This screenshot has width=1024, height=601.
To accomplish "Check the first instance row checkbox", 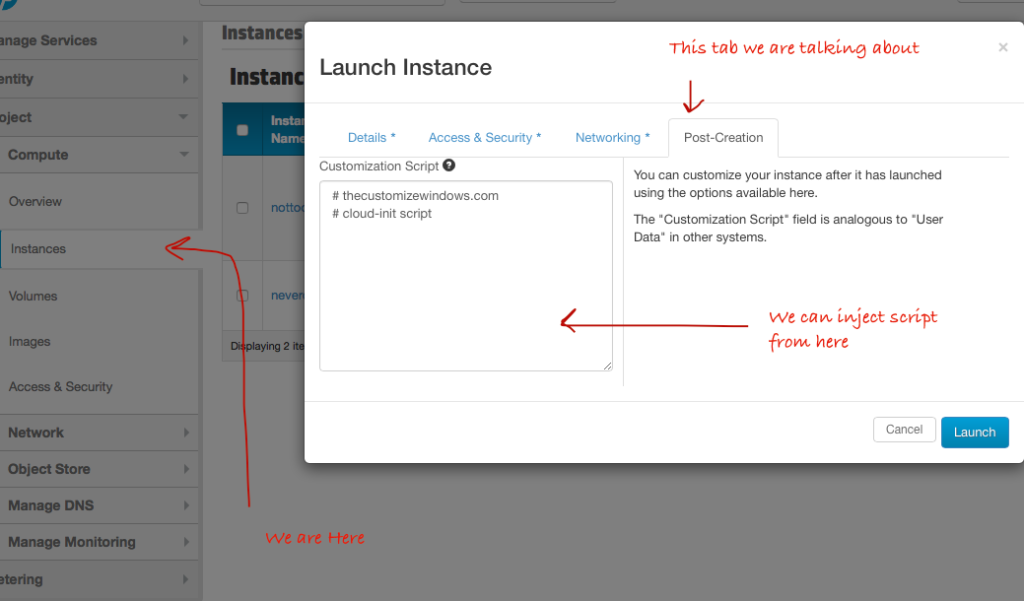I will click(242, 208).
